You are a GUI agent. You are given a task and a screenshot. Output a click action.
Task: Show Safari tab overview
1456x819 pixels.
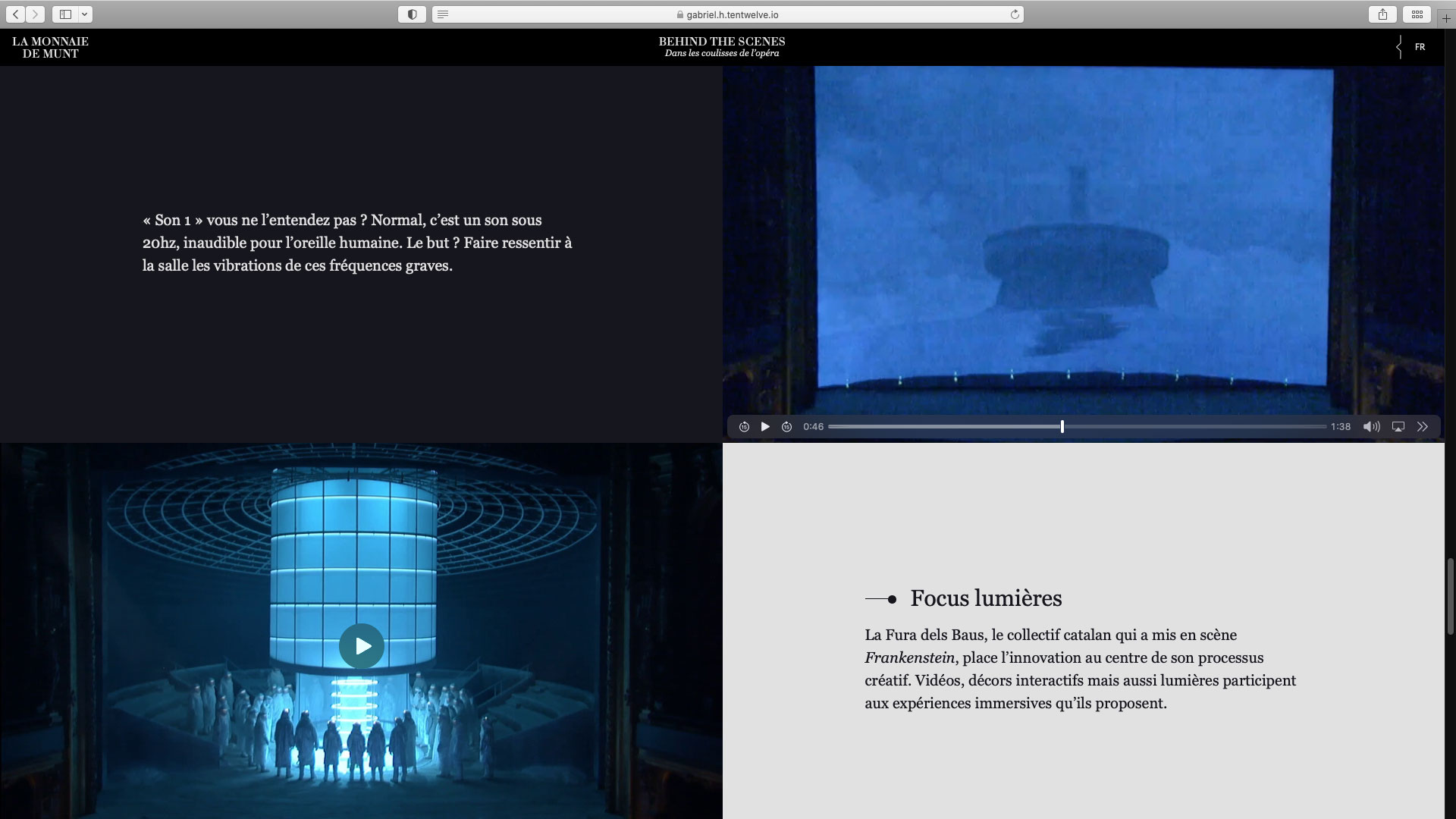click(1417, 14)
